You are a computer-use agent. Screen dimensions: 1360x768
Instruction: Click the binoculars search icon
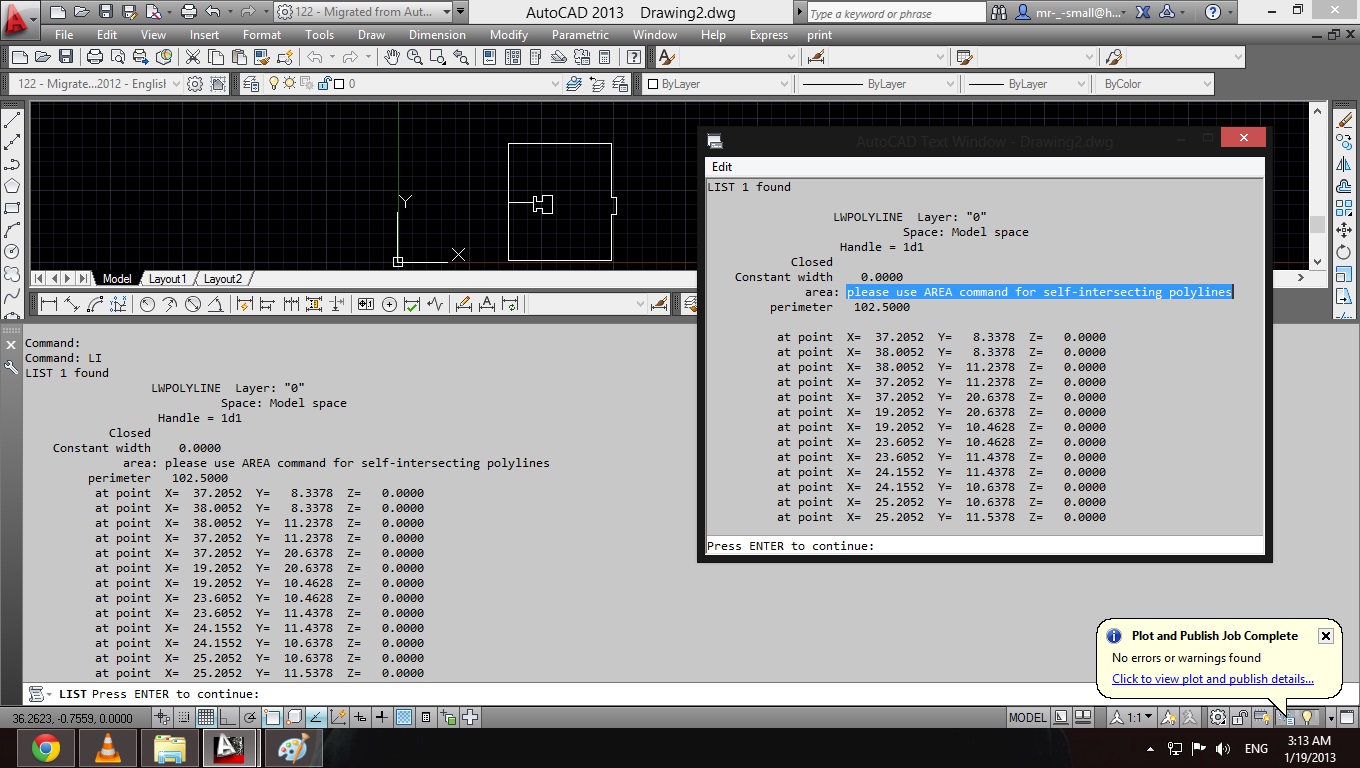coord(999,13)
